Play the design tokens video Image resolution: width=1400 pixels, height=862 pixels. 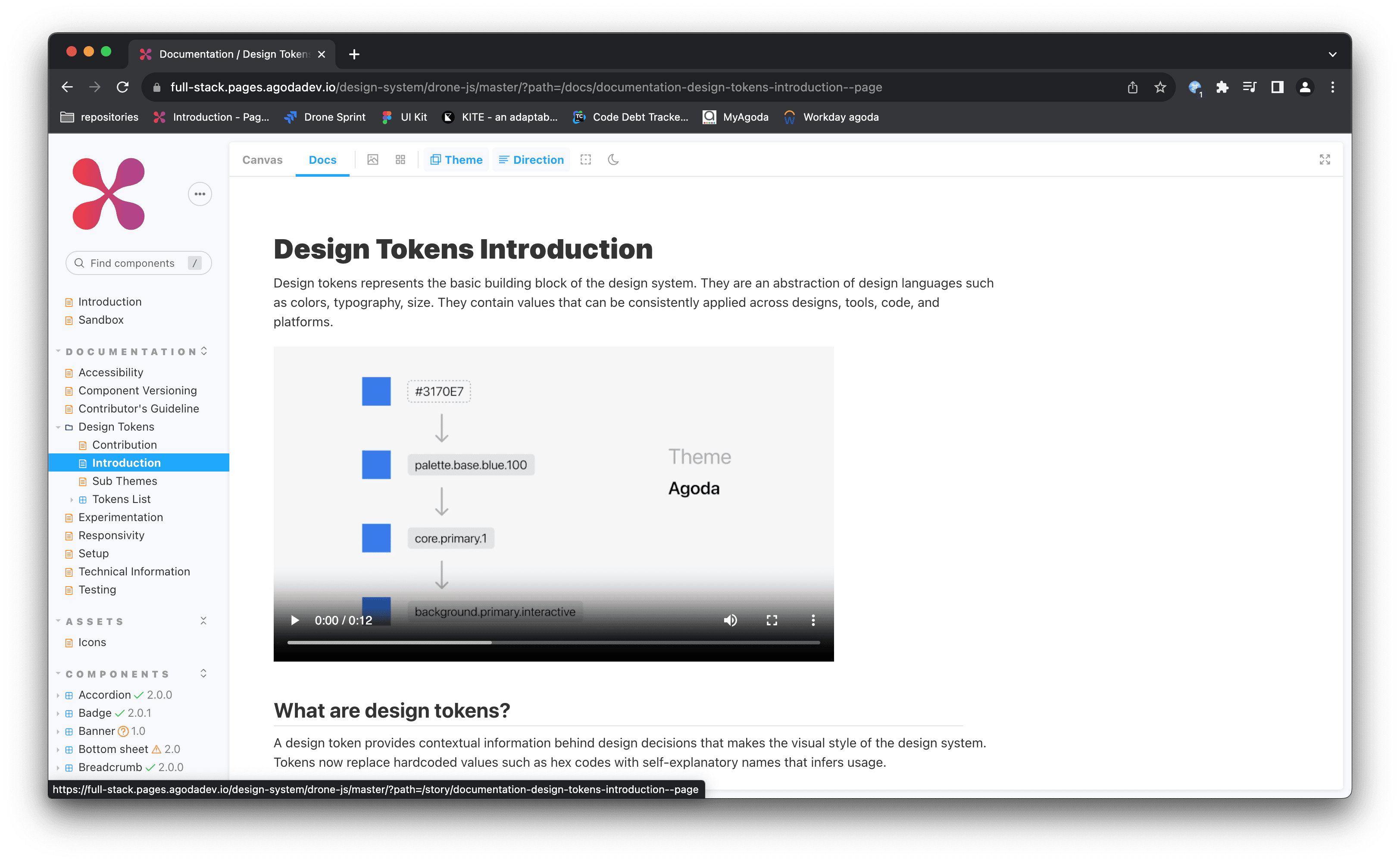[295, 620]
